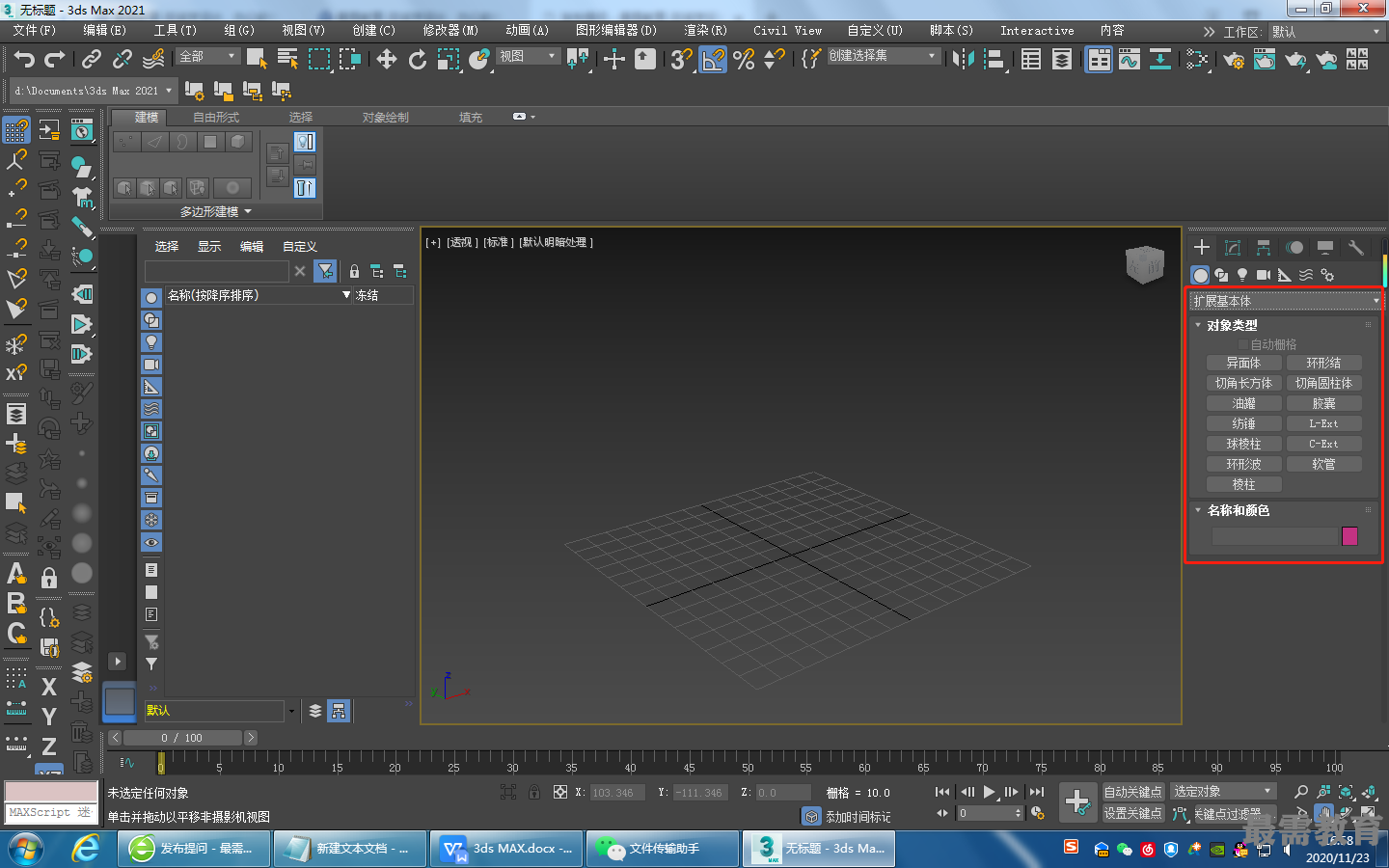Open the 视图 reference coordinate dropdown
Image resolution: width=1389 pixels, height=868 pixels.
(x=528, y=57)
